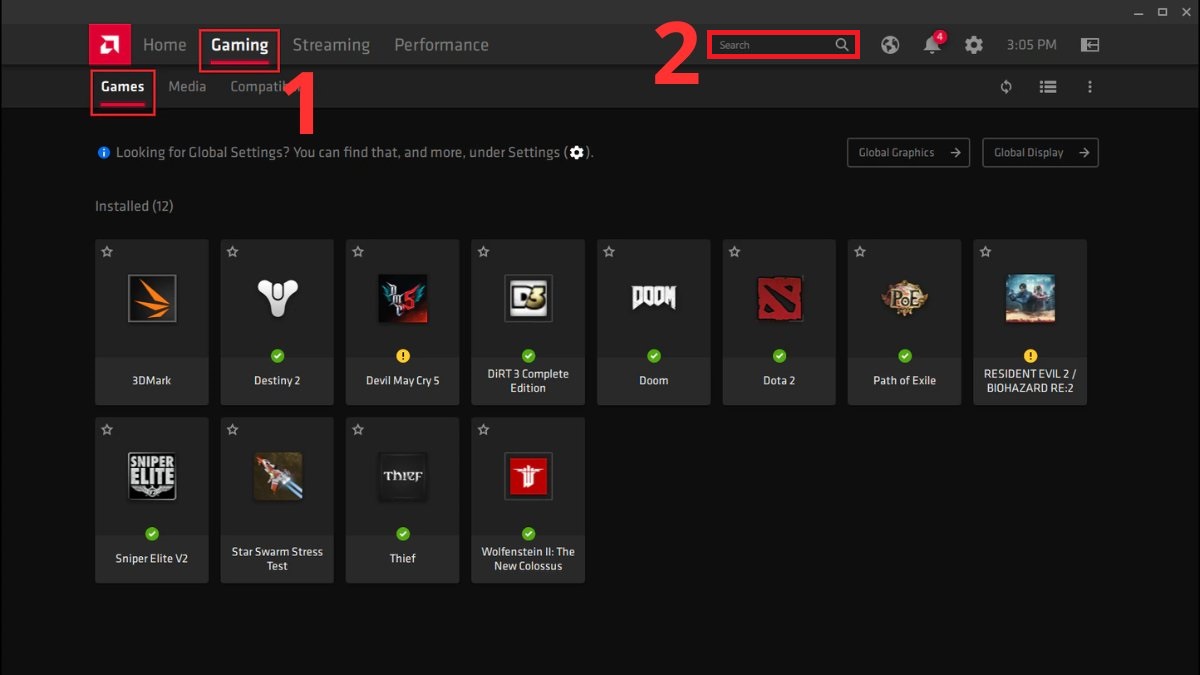Open Global Graphics settings
Screen dimensions: 1200x675
(907, 152)
